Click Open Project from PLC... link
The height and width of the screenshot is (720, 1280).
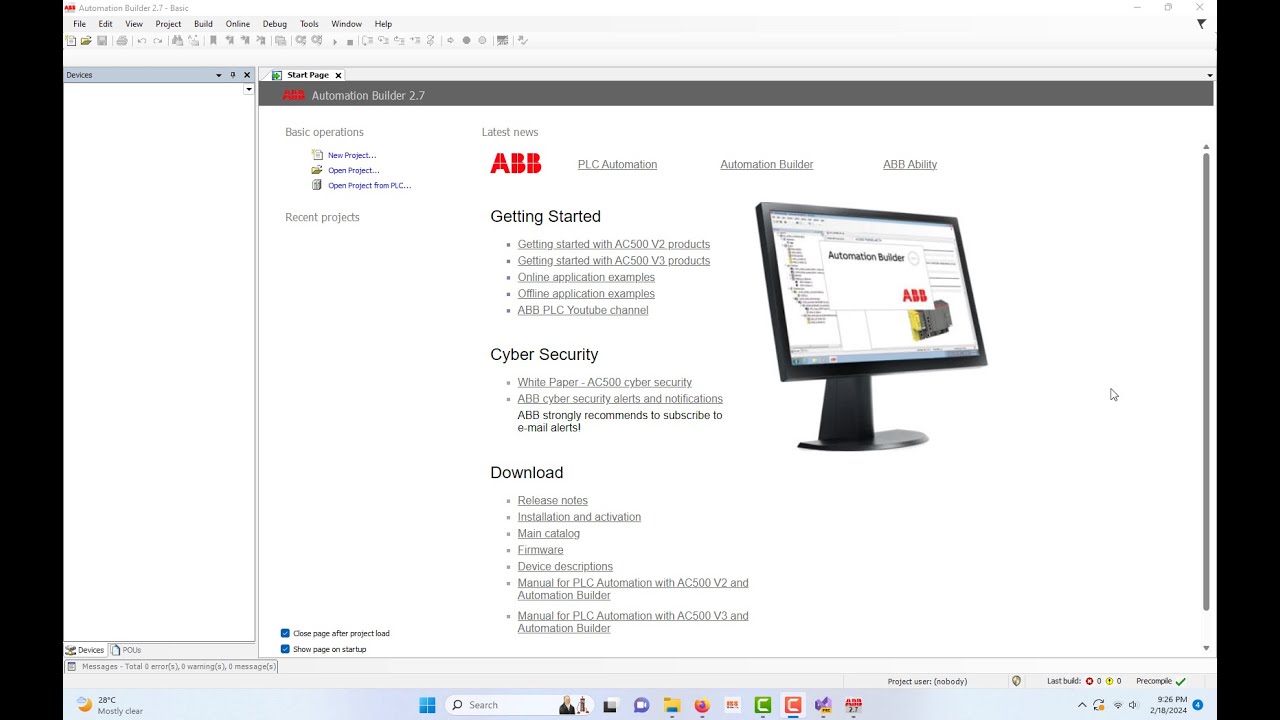coord(370,185)
